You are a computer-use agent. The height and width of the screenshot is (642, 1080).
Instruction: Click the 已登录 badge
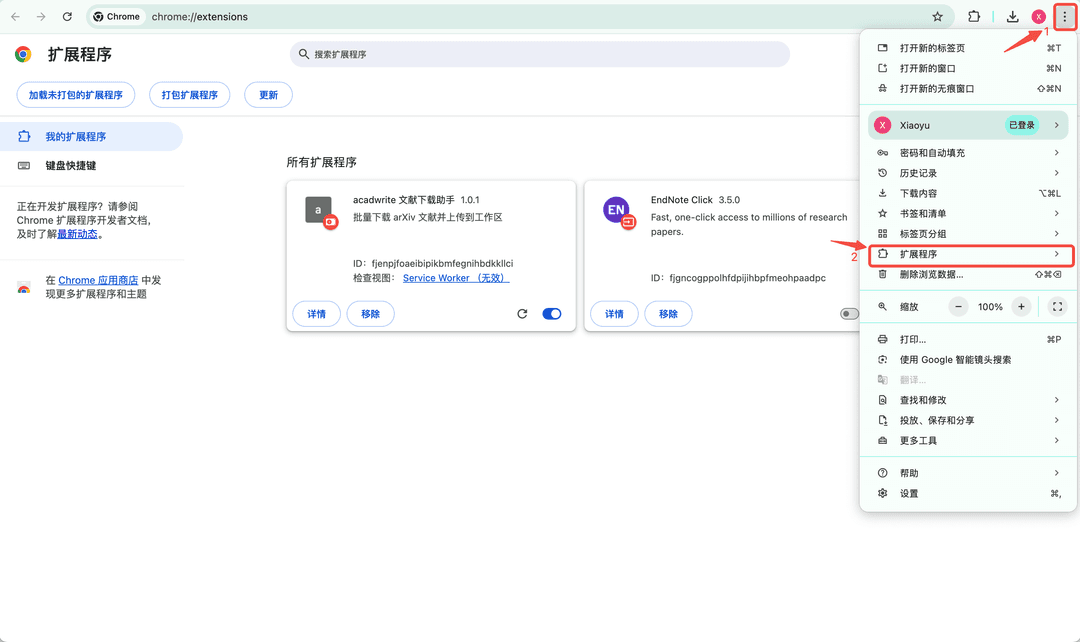coord(1022,125)
